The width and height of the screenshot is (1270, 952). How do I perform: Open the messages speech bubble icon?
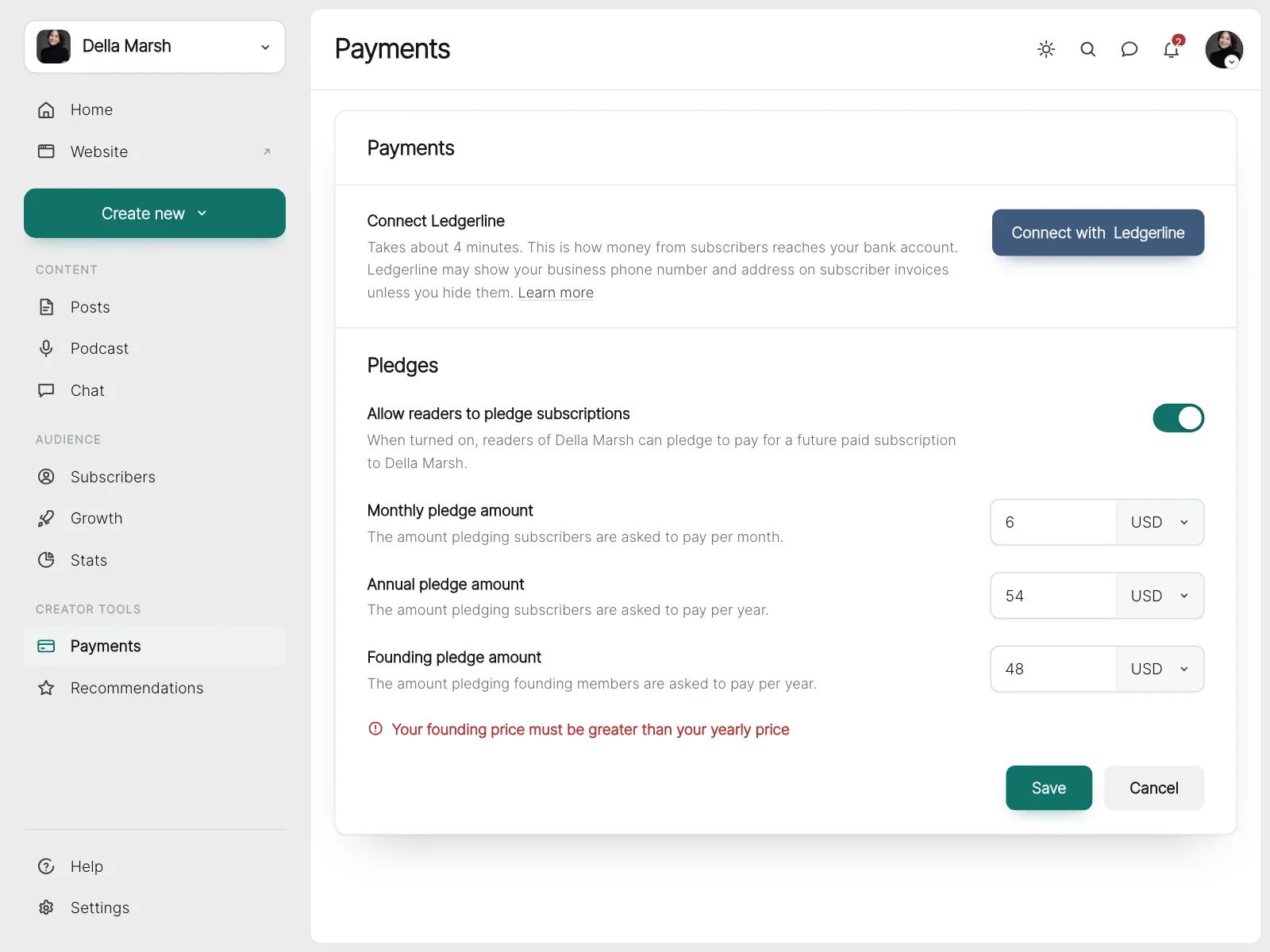coord(1129,49)
